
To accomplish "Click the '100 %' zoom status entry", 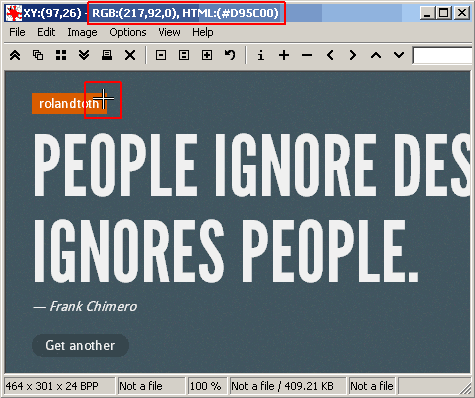I will [207, 386].
